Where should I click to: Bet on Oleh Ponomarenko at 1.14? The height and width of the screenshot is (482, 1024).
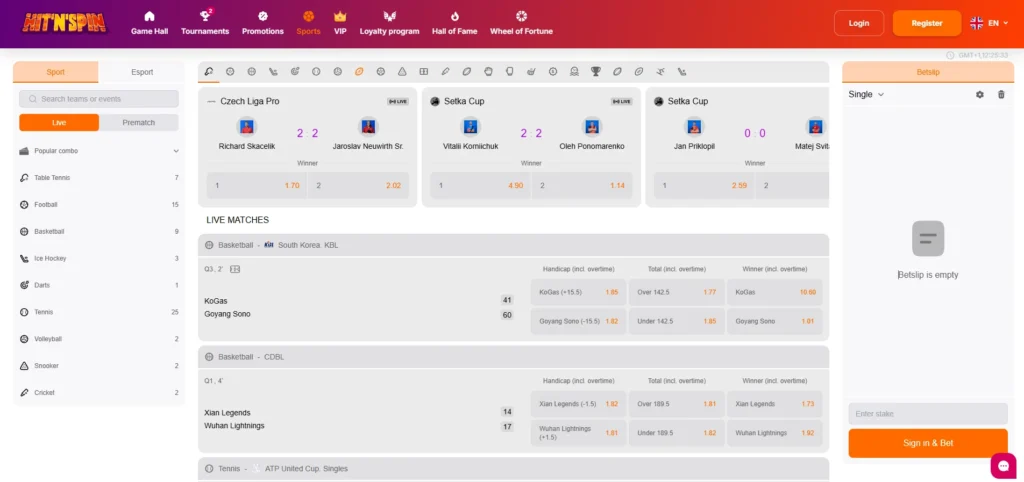[x=582, y=185]
